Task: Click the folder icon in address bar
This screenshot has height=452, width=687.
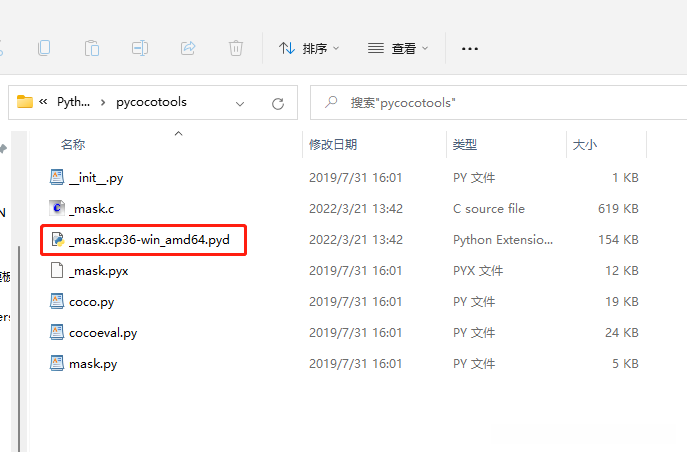Action: [25, 102]
